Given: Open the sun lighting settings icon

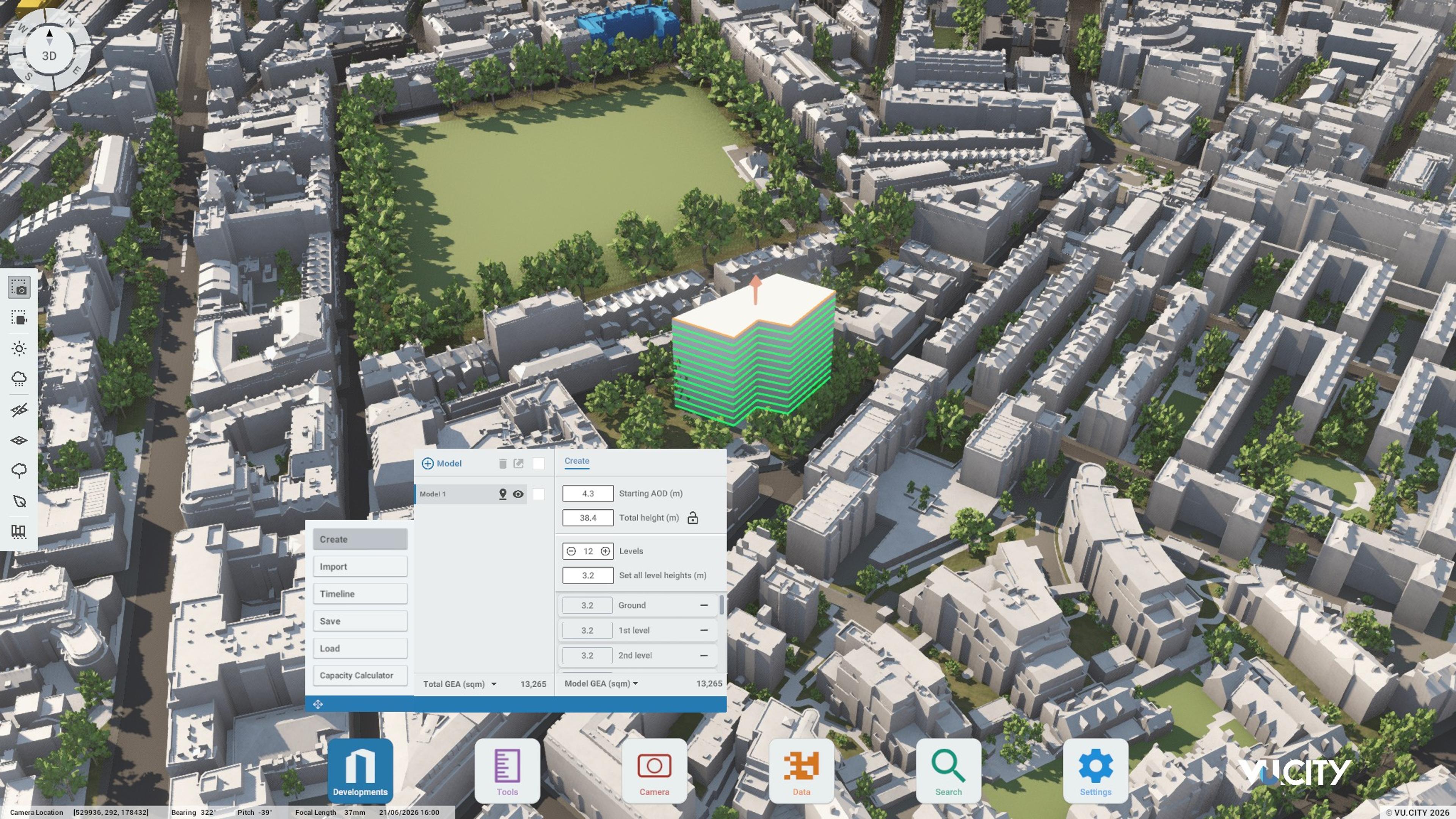Looking at the screenshot, I should 19,348.
